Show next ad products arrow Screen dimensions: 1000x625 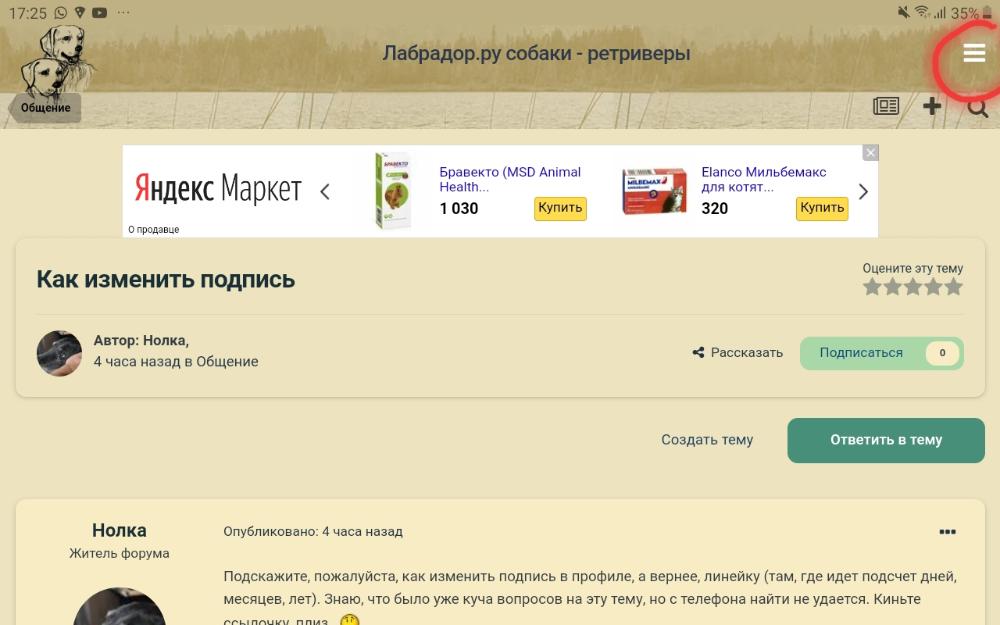click(x=863, y=191)
